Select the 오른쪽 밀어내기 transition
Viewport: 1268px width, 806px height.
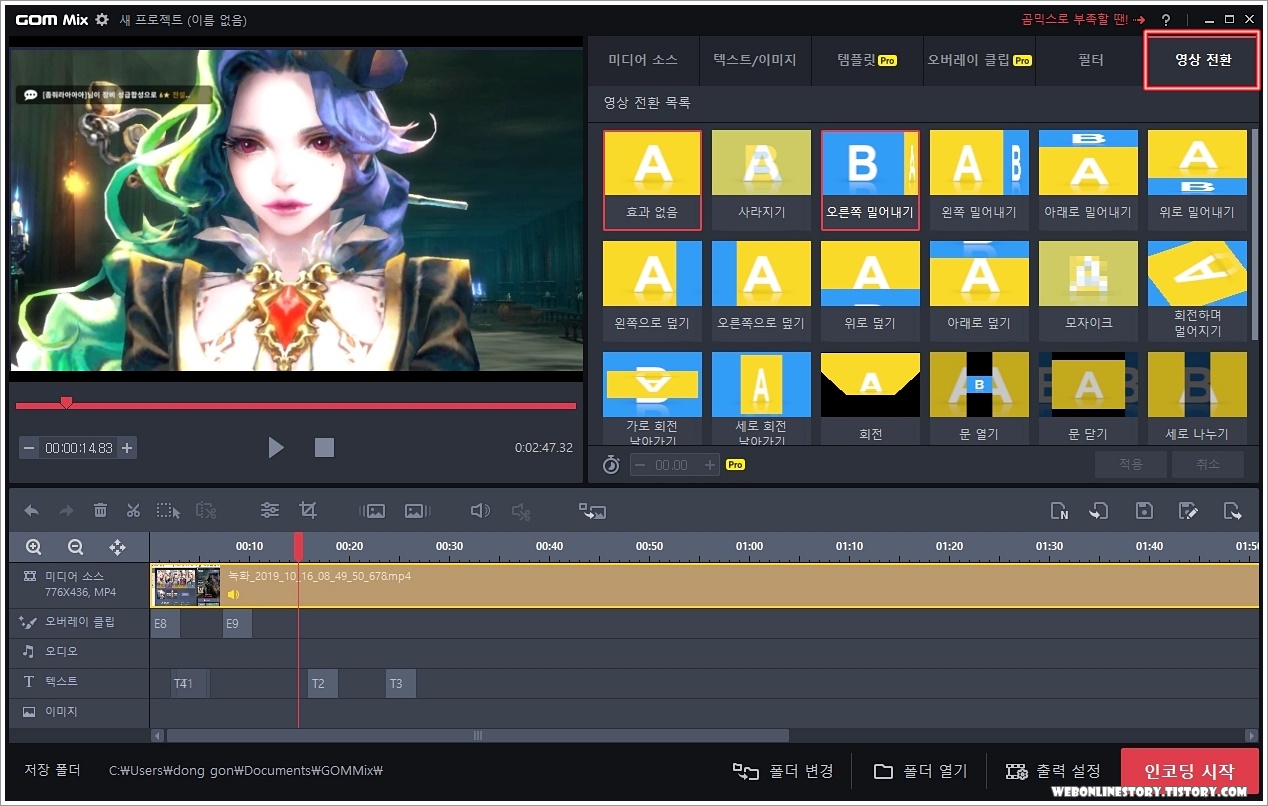tap(870, 180)
